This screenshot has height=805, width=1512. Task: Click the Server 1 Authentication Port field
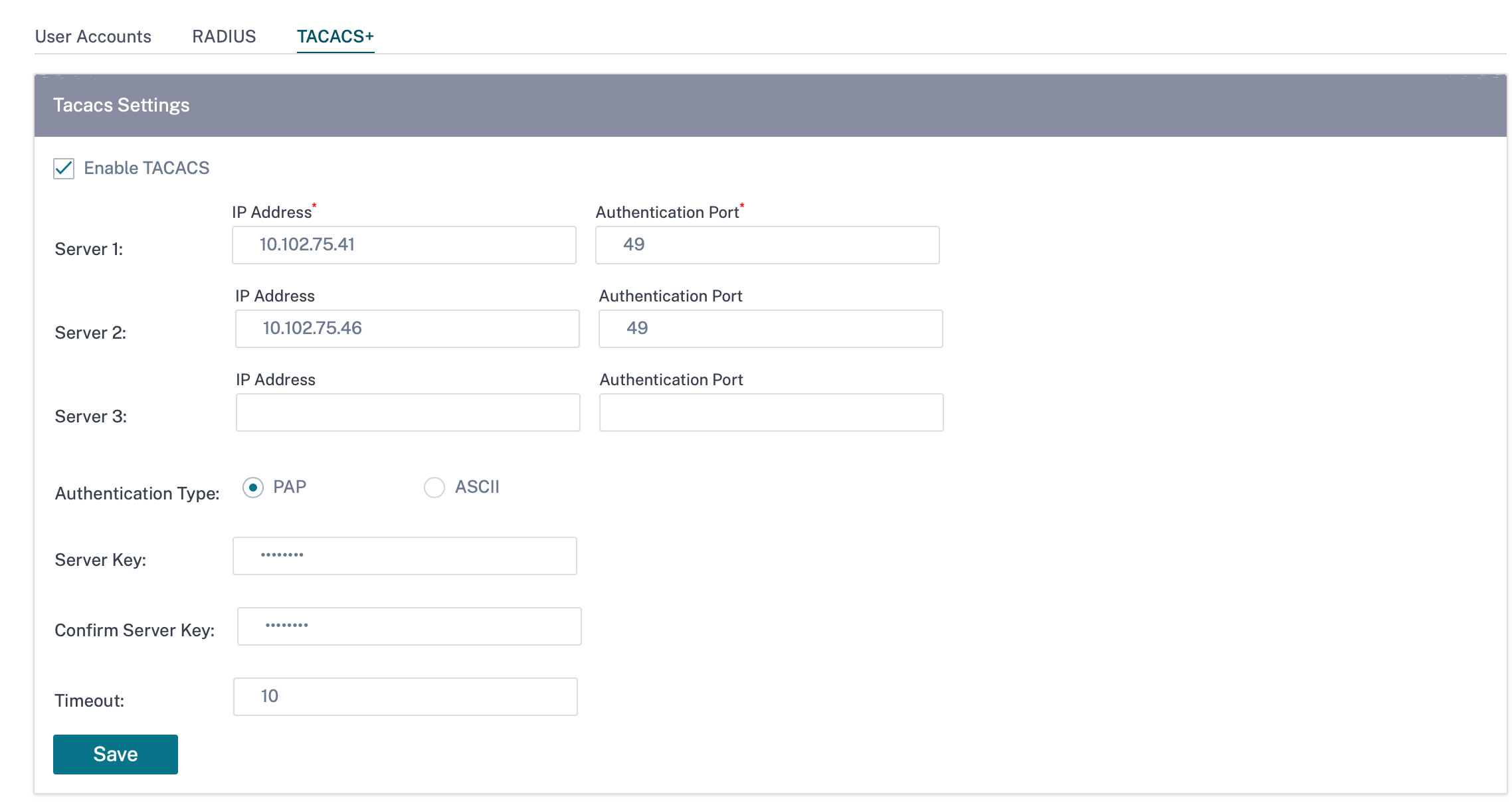tap(767, 245)
